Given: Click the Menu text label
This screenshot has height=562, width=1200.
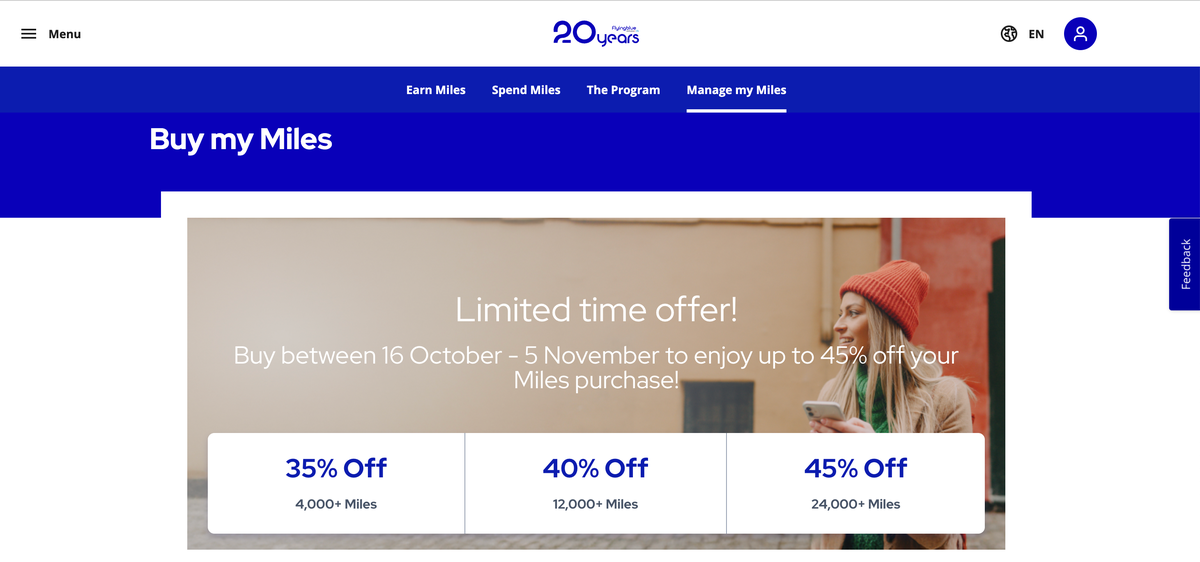Looking at the screenshot, I should click(x=65, y=34).
